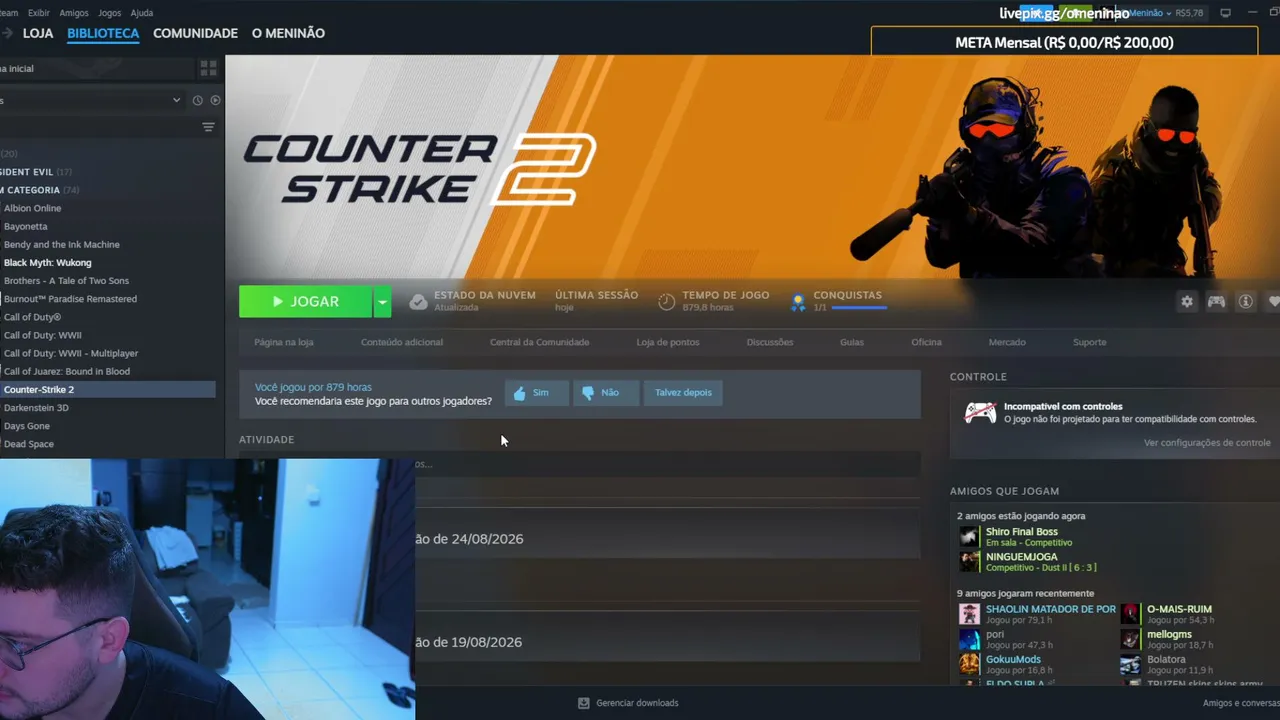This screenshot has height=720, width=1280.
Task: Open the Amigos menu
Action: pyautogui.click(x=74, y=13)
